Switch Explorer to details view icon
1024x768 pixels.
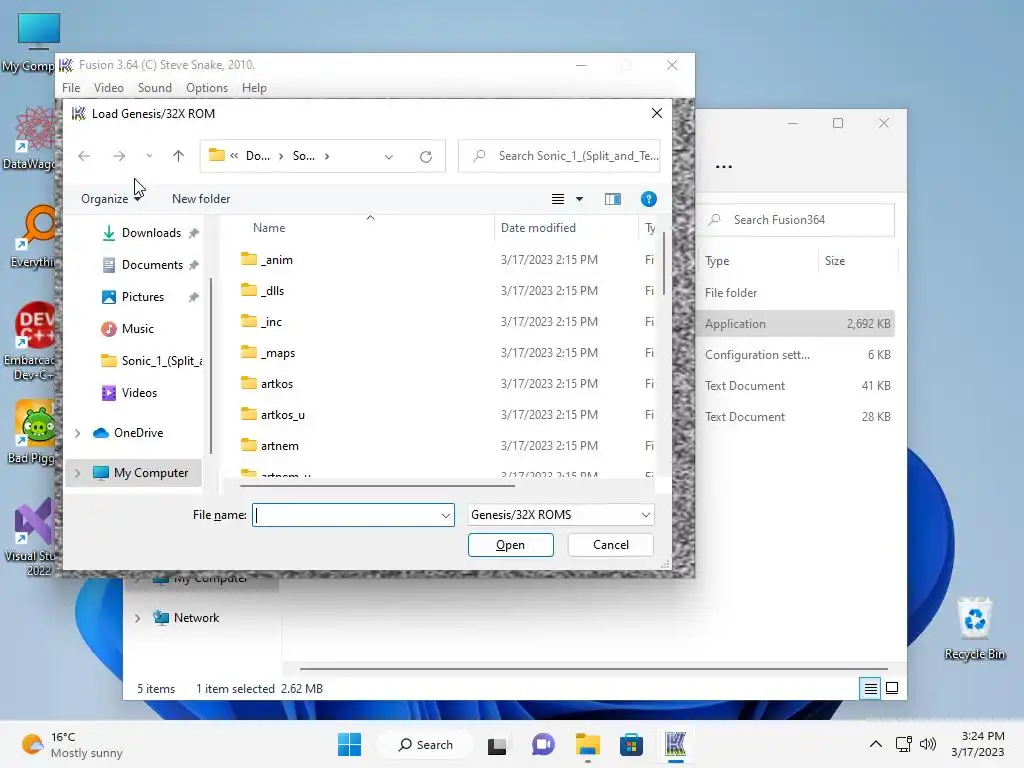(x=871, y=688)
